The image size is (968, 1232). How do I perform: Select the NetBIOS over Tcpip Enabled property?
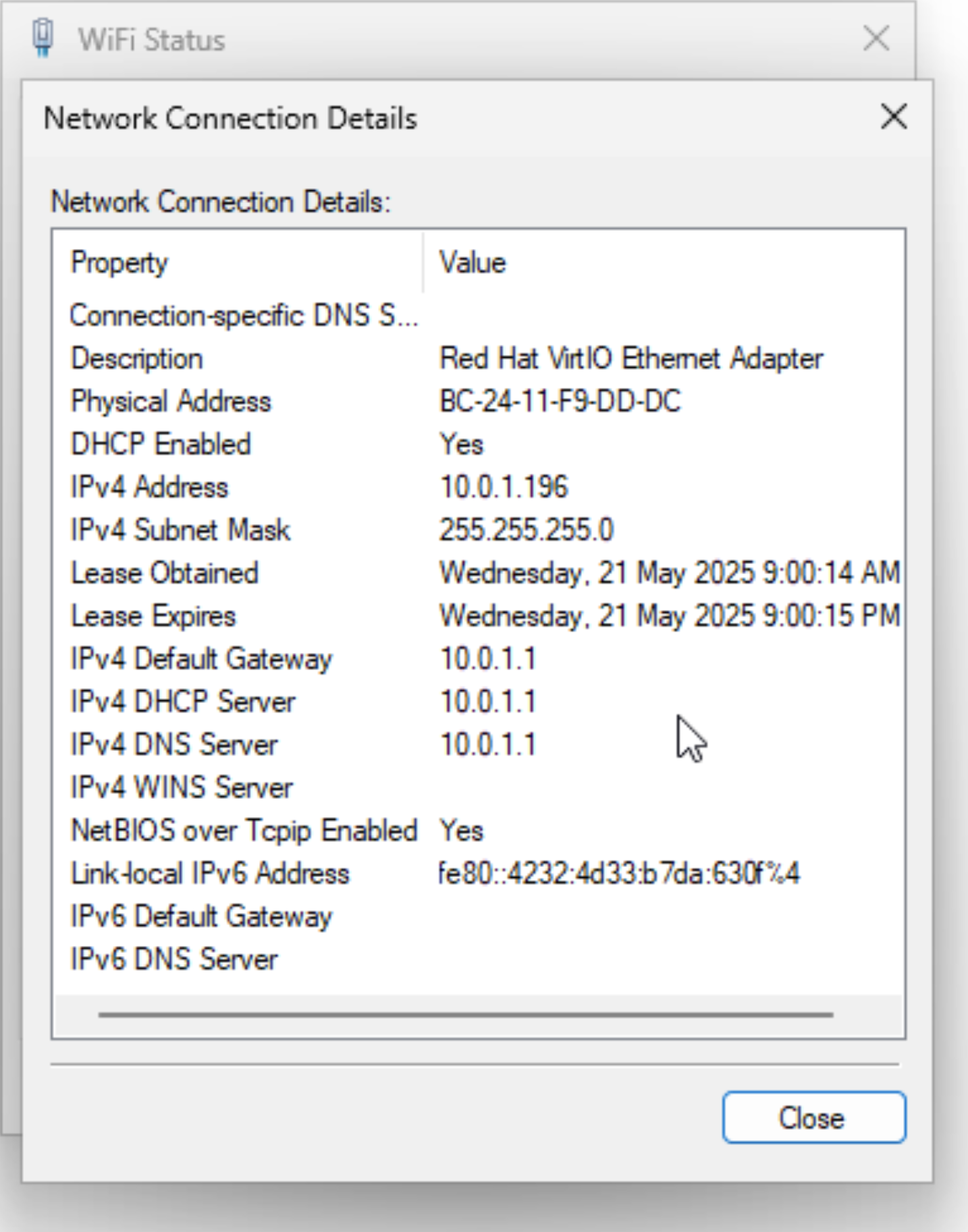tap(244, 831)
